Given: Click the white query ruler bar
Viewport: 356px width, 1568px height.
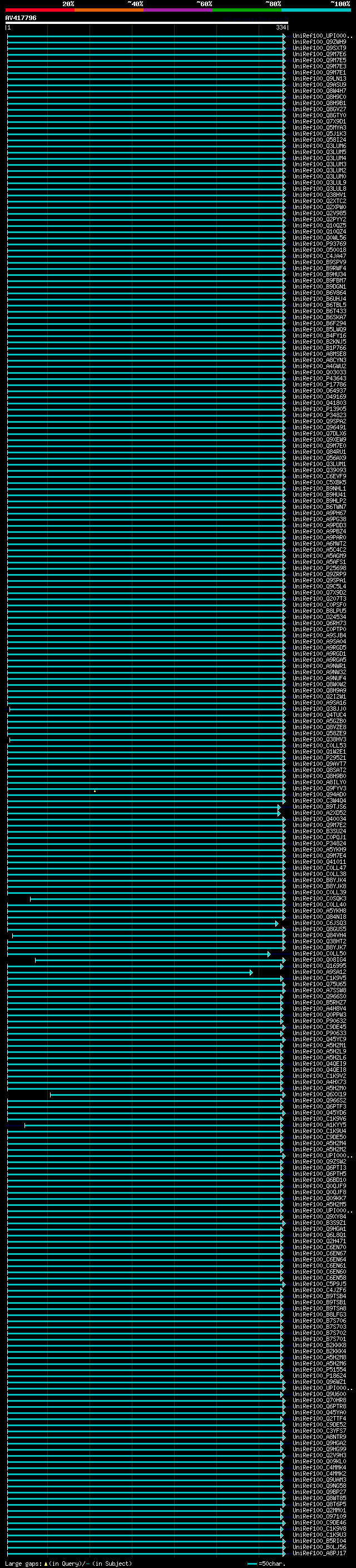Looking at the screenshot, I should point(147,22).
